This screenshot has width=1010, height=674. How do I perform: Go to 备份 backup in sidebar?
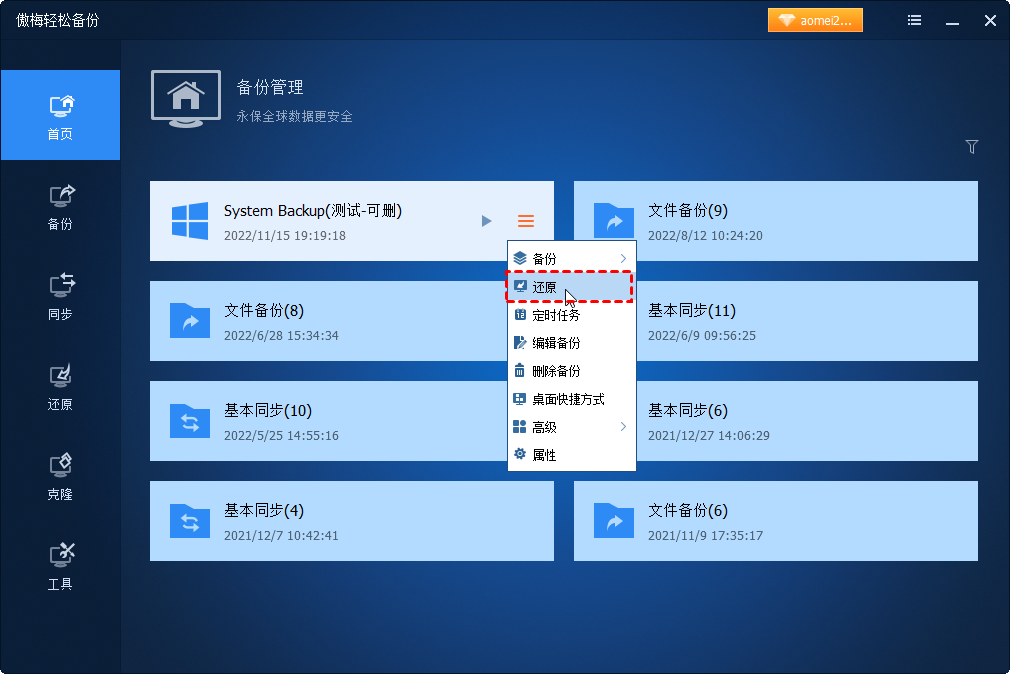(x=60, y=206)
